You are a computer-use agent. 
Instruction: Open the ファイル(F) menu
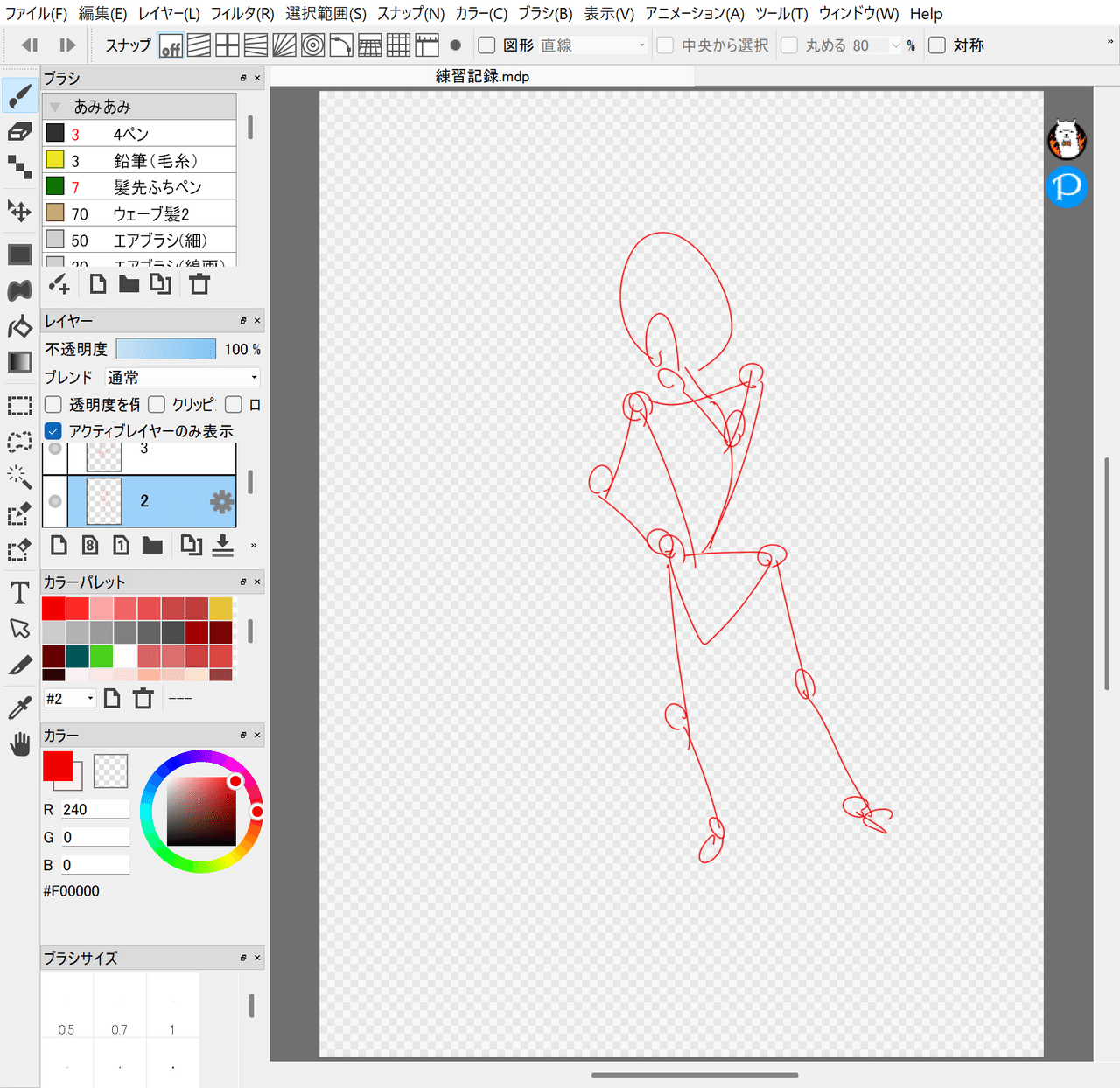coord(36,14)
